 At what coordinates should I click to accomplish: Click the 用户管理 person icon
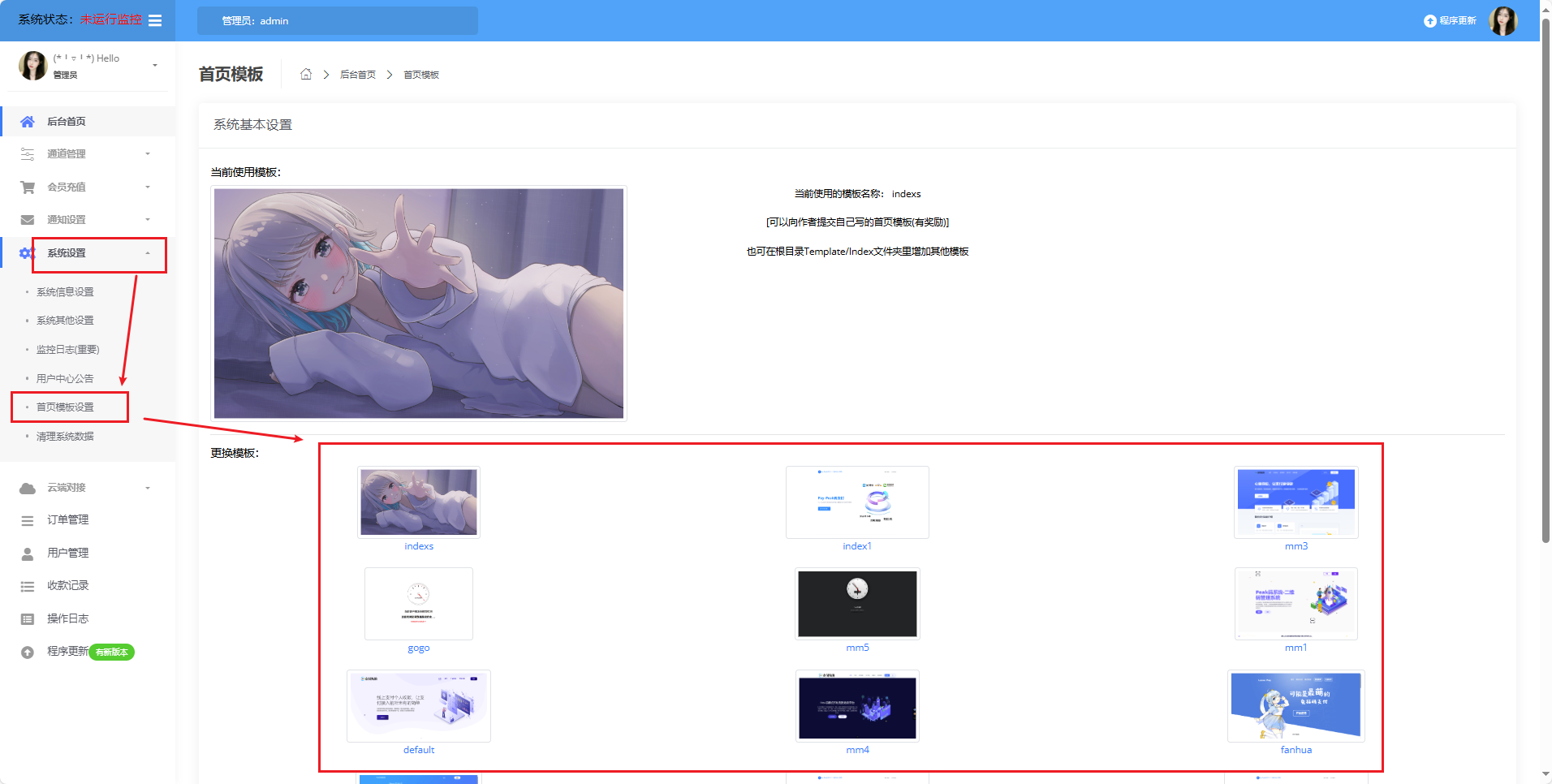point(28,554)
